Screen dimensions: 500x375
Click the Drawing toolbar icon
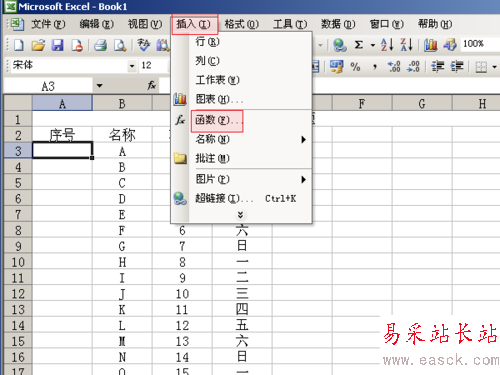450,45
